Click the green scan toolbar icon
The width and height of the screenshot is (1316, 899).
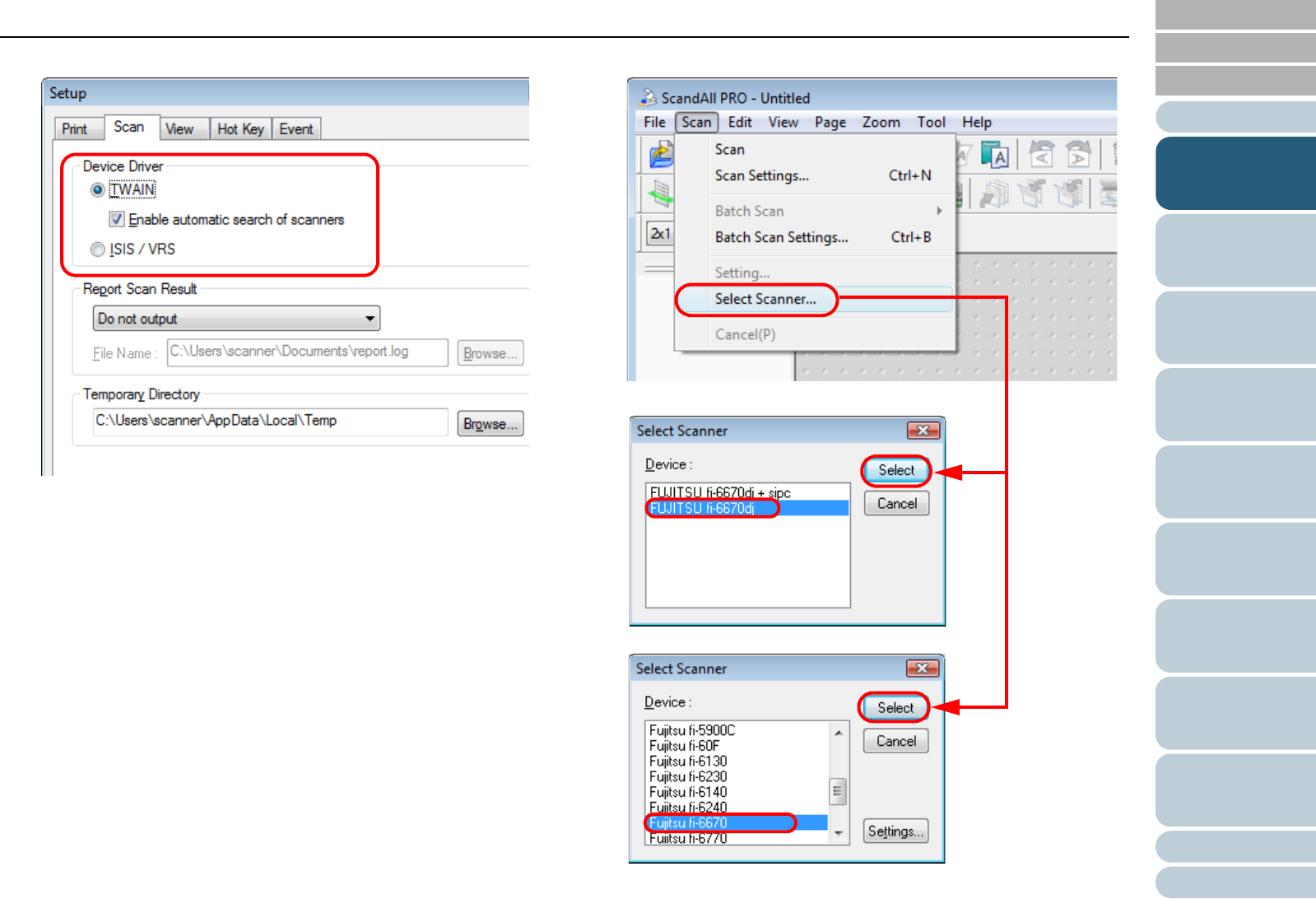pos(660,194)
